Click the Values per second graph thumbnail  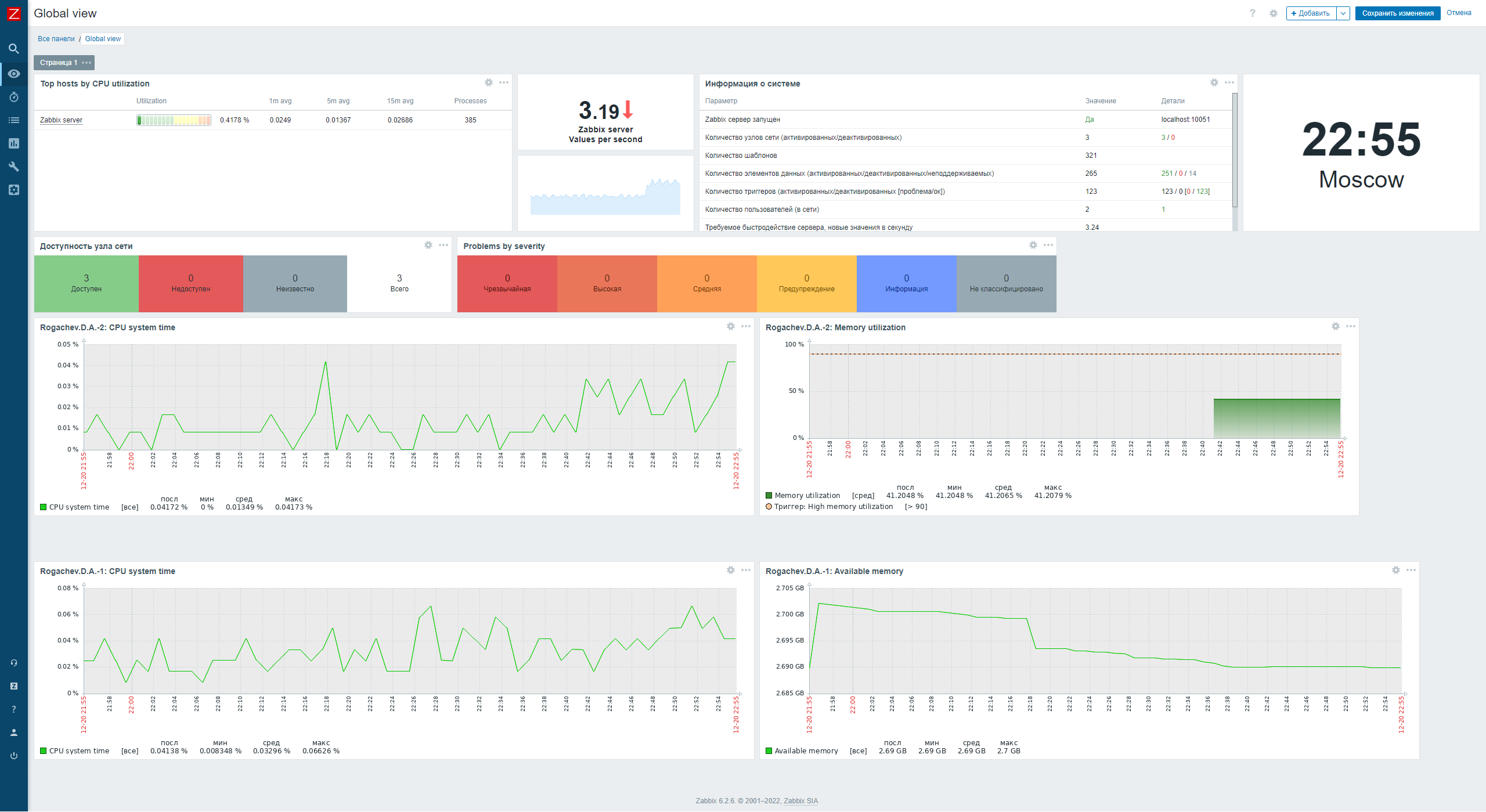[605, 194]
